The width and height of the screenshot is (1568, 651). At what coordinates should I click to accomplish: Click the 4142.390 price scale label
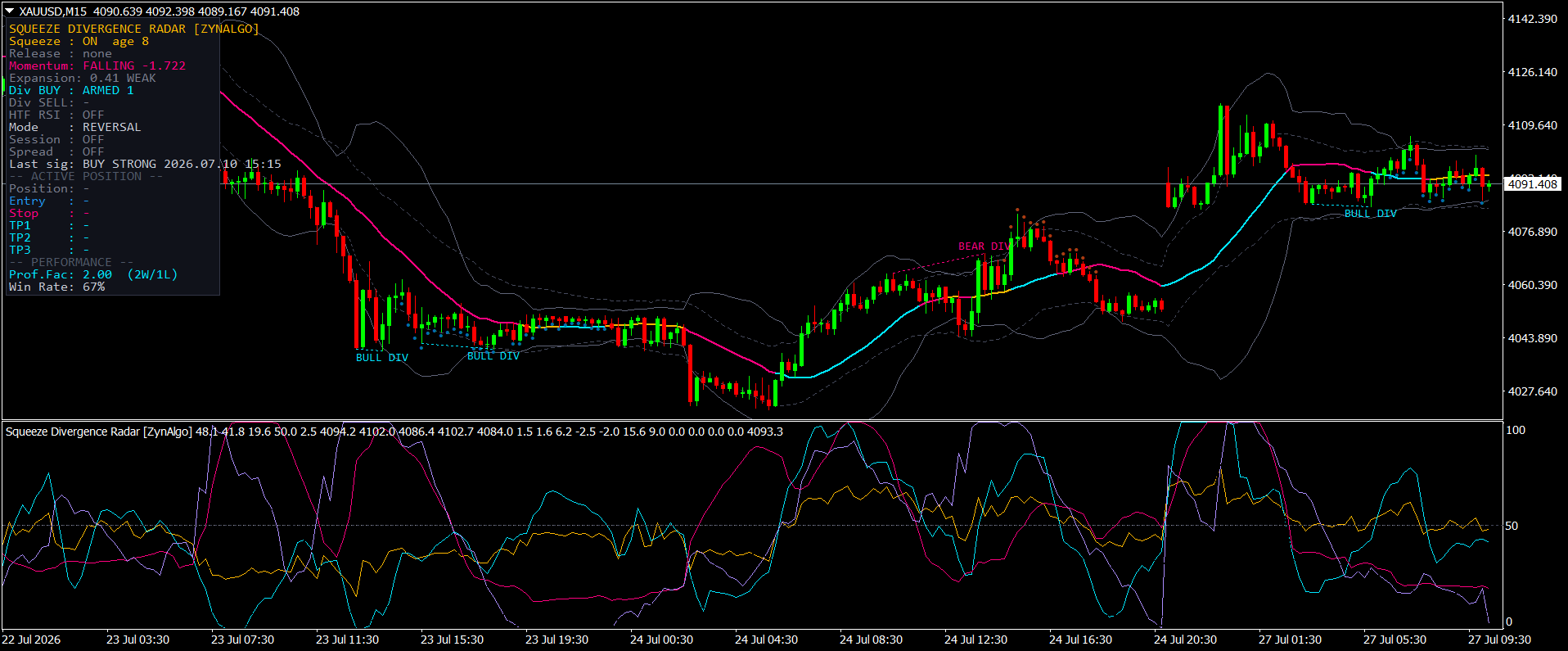1533,19
